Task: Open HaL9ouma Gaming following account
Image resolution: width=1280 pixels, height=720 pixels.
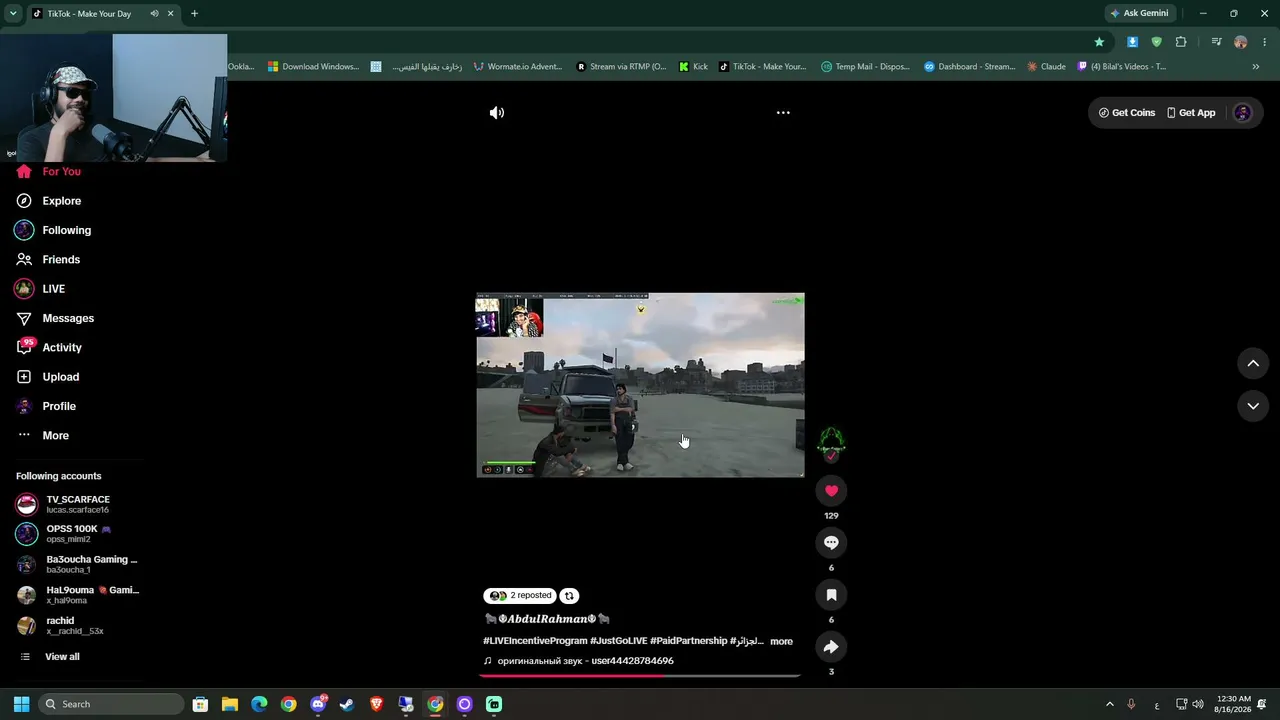Action: click(x=78, y=595)
